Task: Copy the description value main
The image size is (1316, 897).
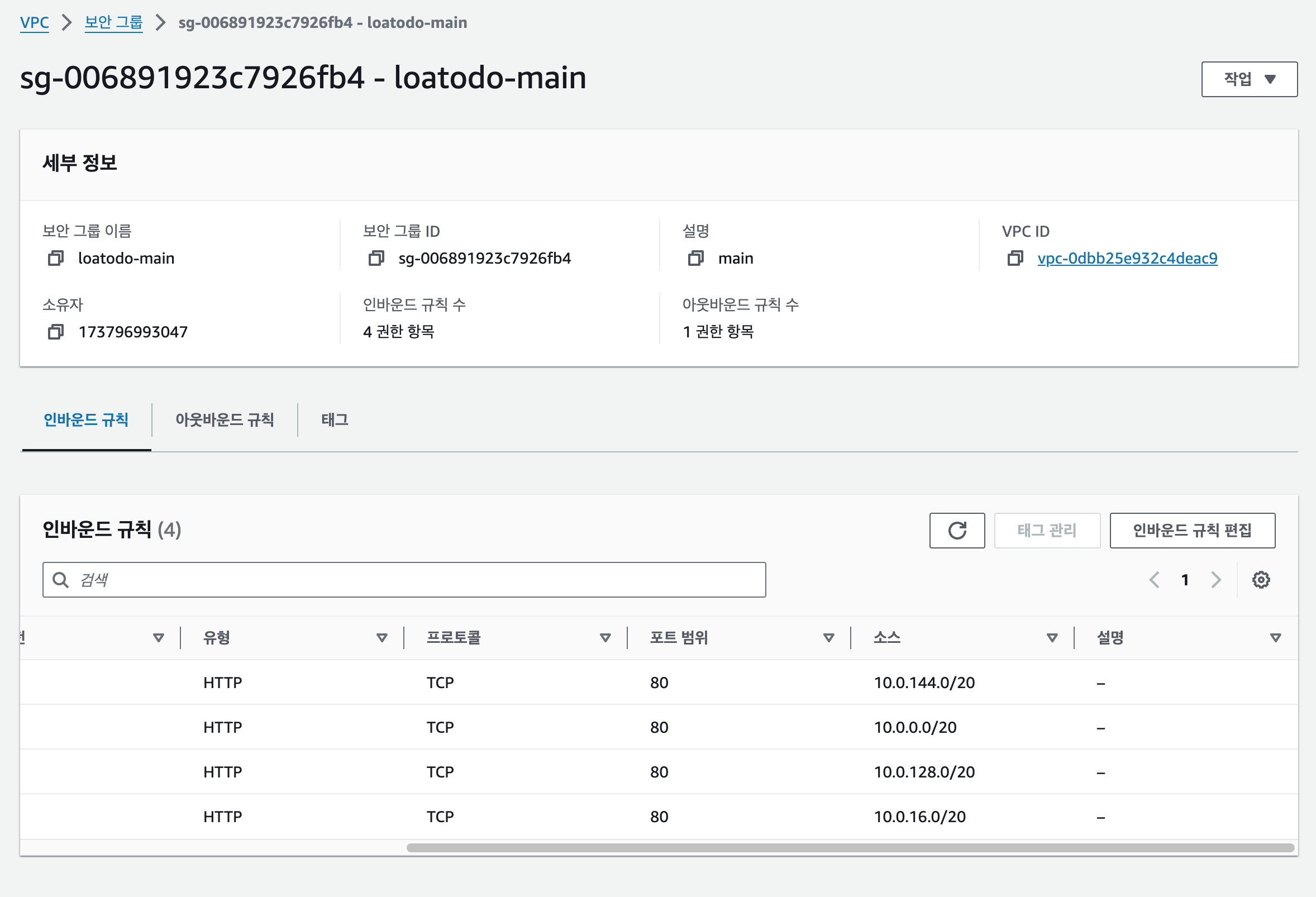Action: coord(695,258)
